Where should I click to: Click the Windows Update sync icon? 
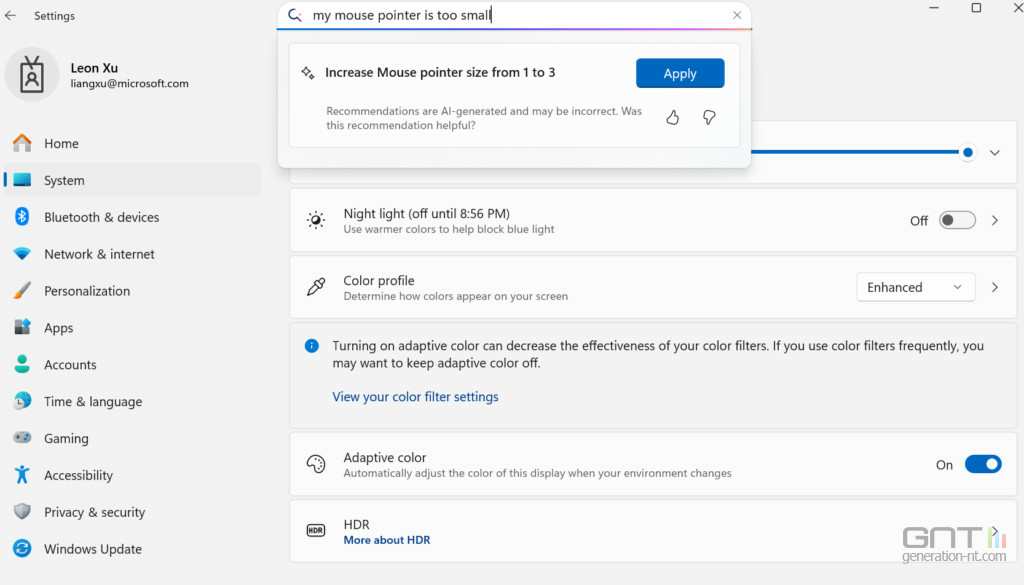[22, 548]
